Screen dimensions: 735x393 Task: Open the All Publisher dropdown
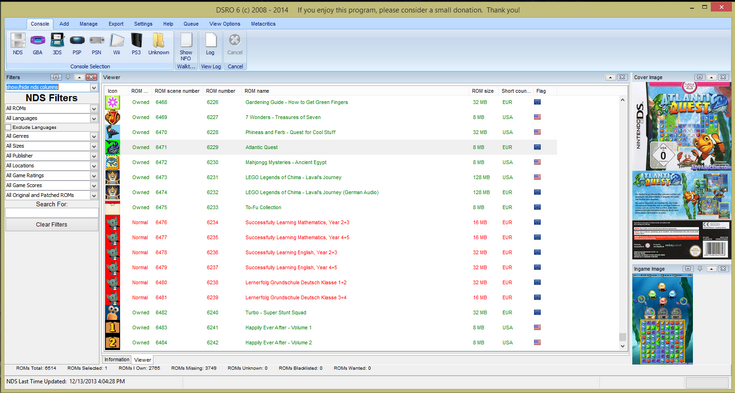94,156
